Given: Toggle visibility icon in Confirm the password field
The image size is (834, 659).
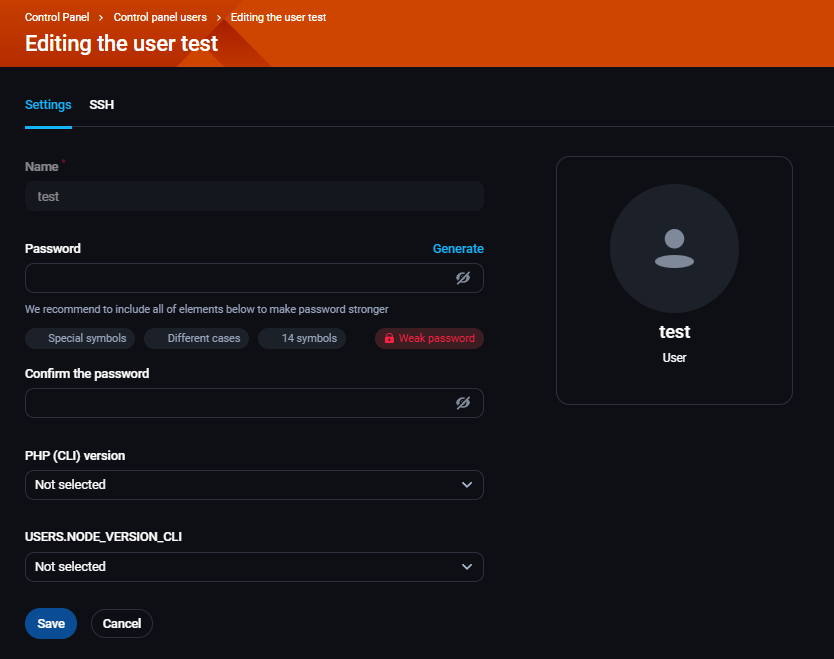Looking at the screenshot, I should 463,403.
